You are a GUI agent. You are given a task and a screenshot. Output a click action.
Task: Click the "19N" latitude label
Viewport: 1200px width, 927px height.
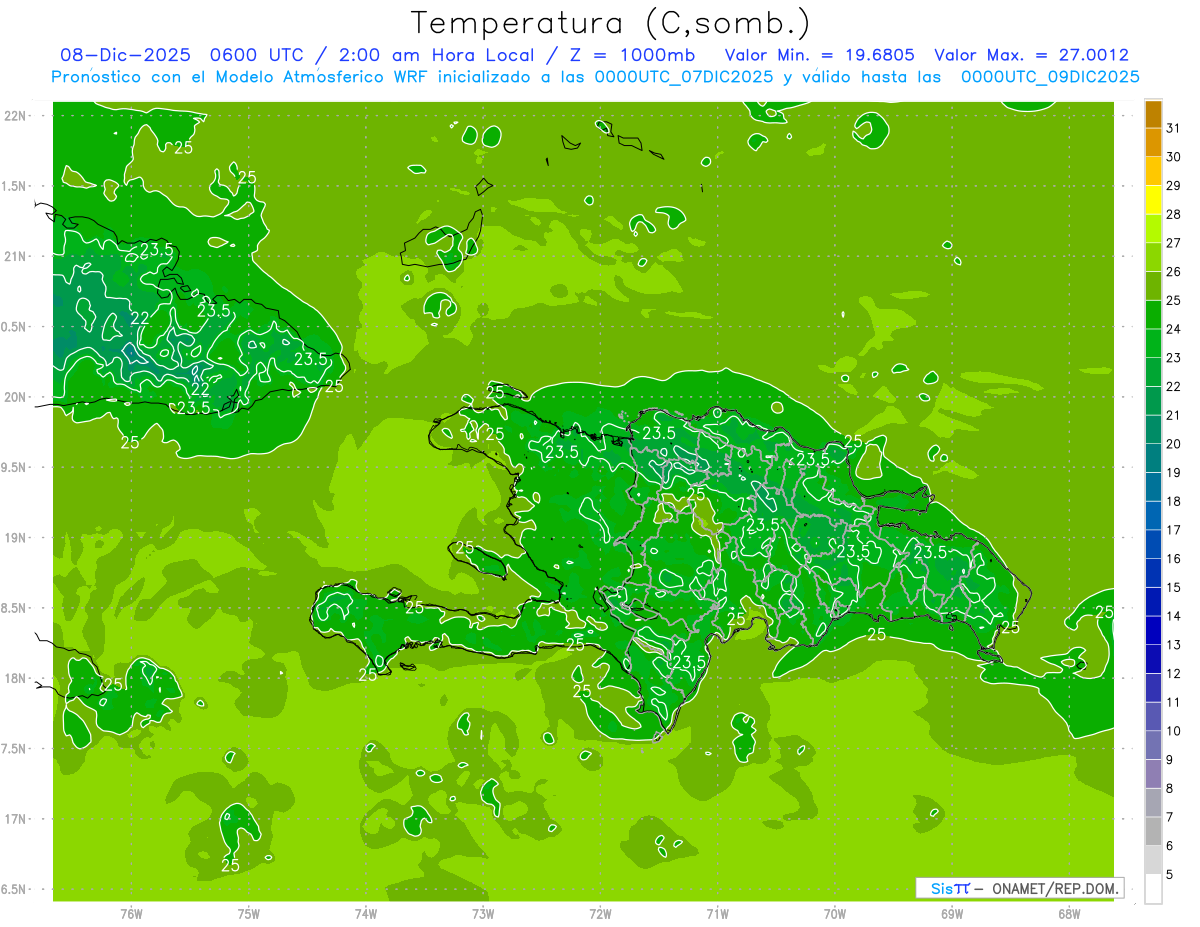tap(16, 537)
